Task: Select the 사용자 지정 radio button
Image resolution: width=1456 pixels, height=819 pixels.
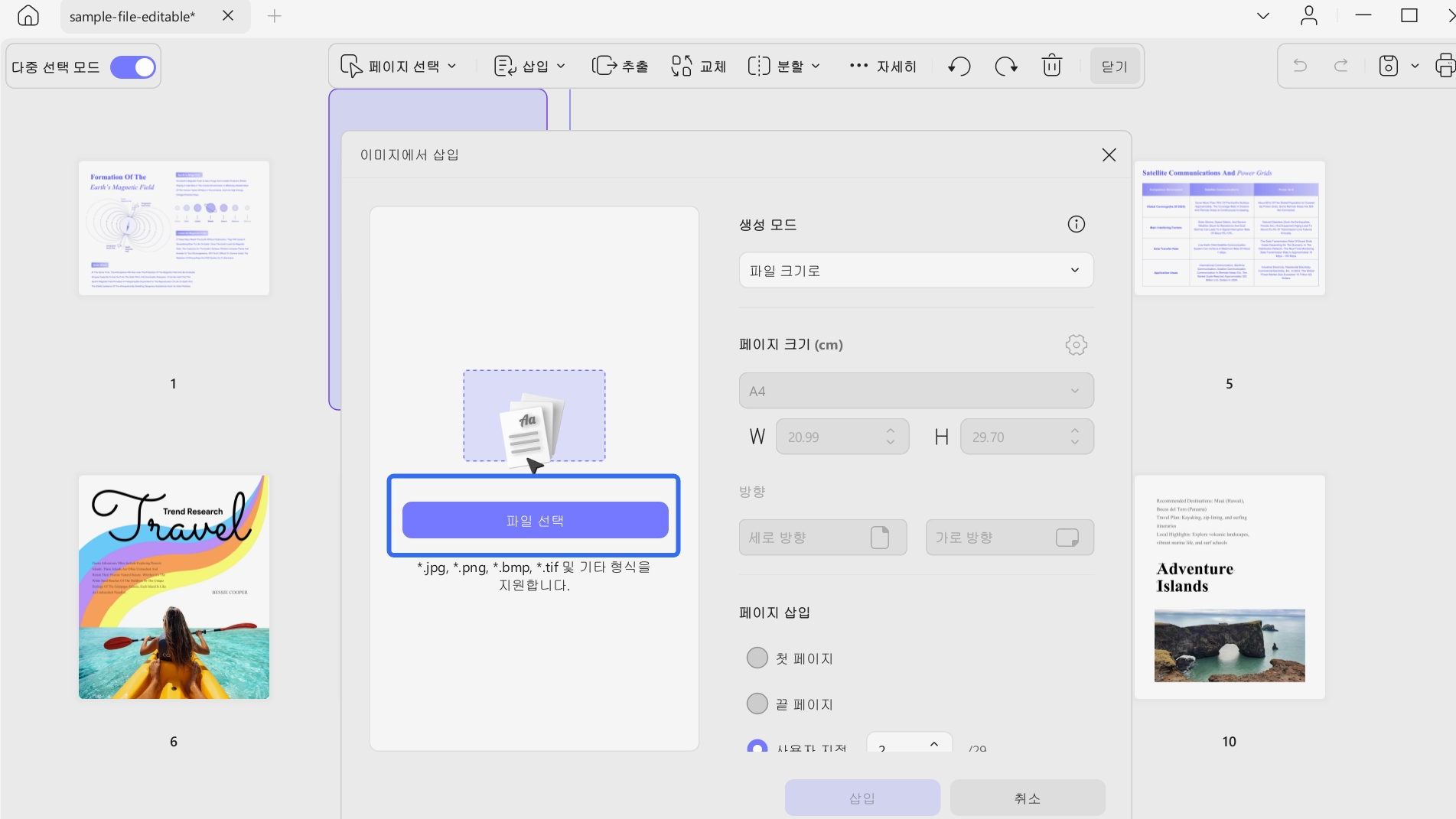Action: point(757,746)
